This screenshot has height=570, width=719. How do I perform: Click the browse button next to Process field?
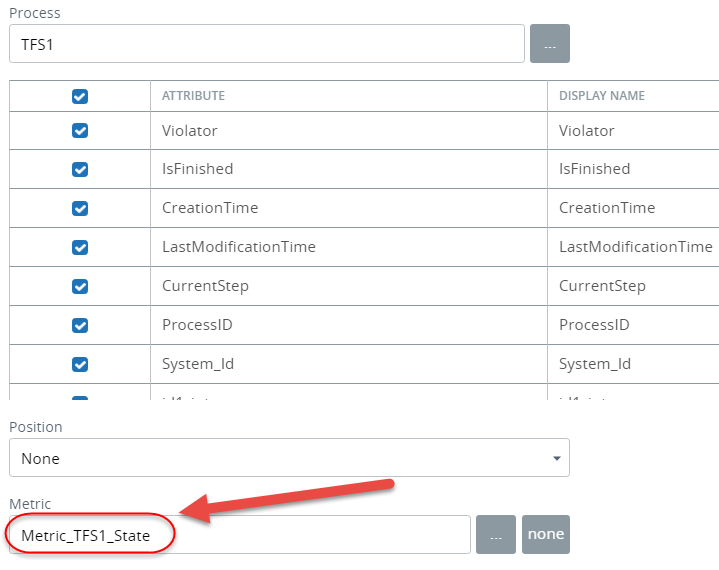[x=549, y=44]
